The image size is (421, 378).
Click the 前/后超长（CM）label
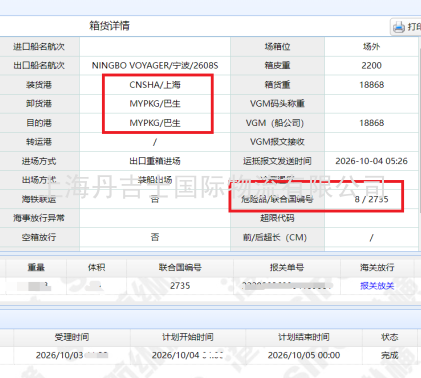(x=275, y=237)
